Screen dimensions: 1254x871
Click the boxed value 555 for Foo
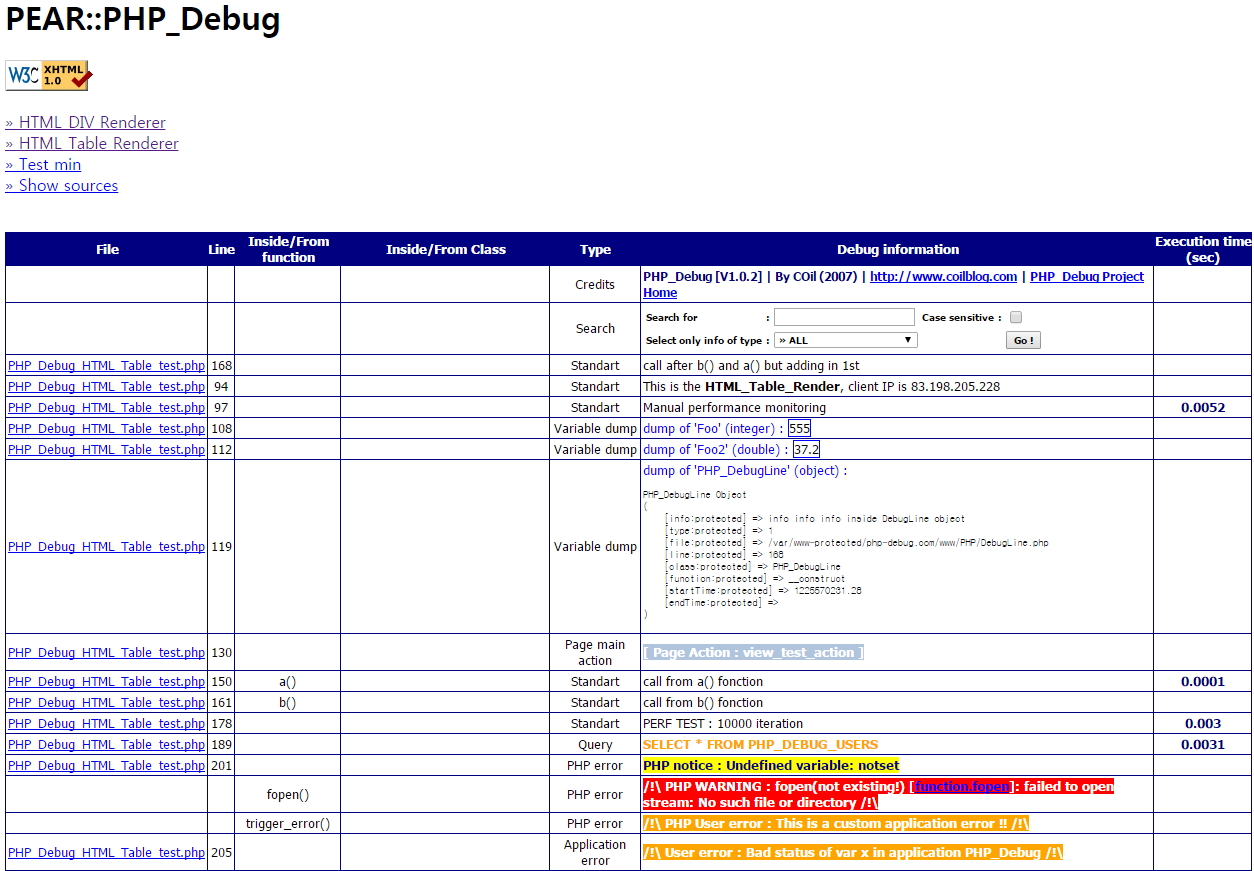click(x=799, y=429)
